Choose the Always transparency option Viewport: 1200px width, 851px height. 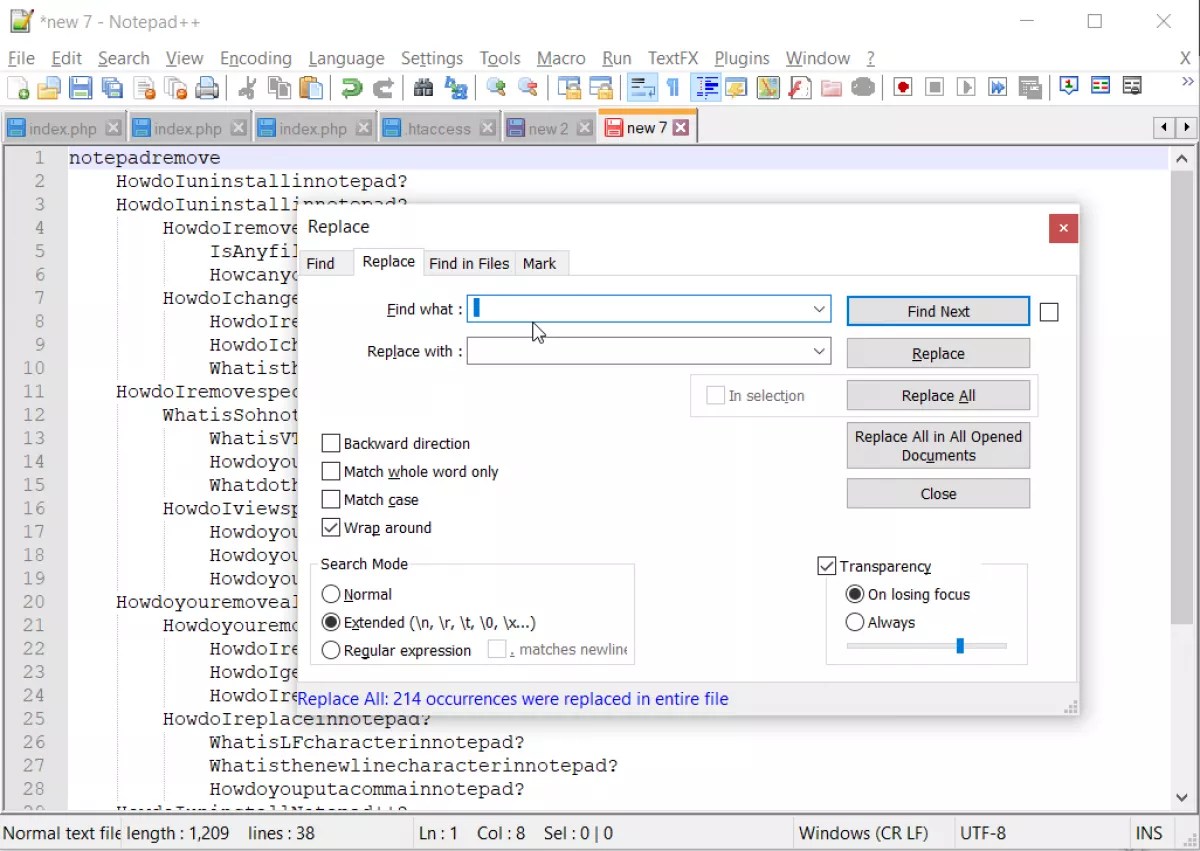(x=855, y=622)
